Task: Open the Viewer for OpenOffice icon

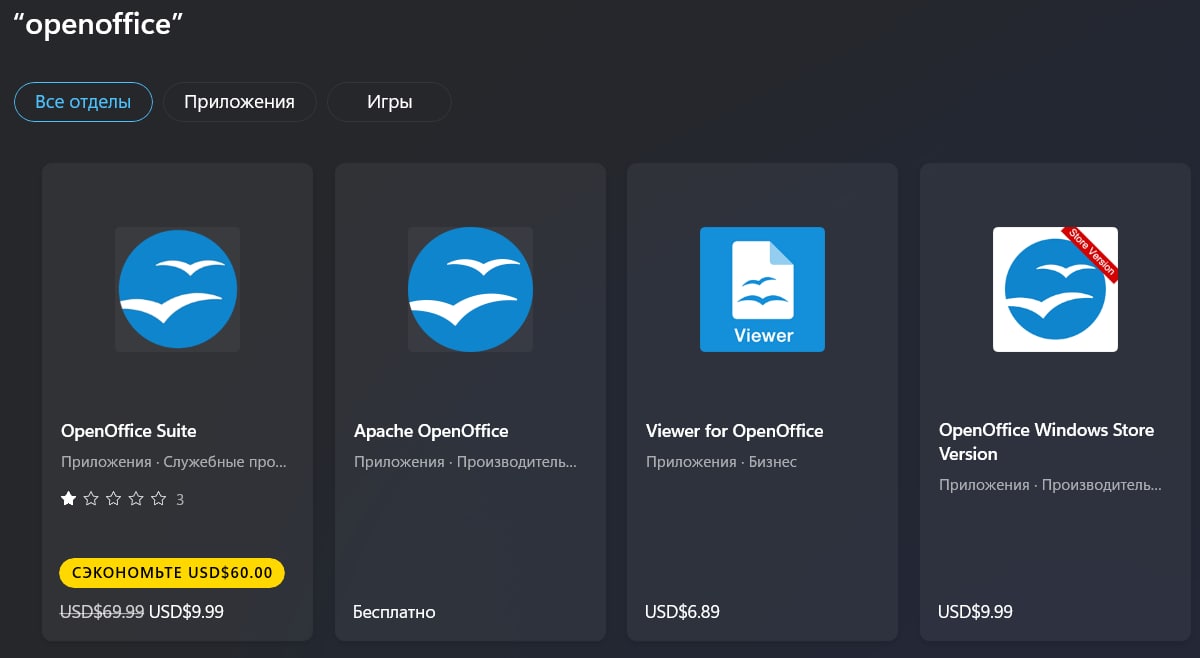Action: (x=762, y=289)
